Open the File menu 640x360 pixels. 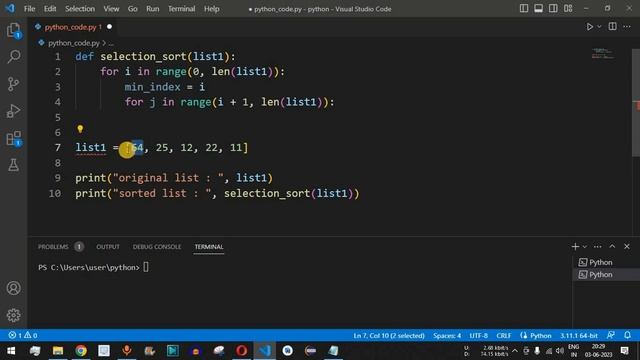tap(29, 9)
